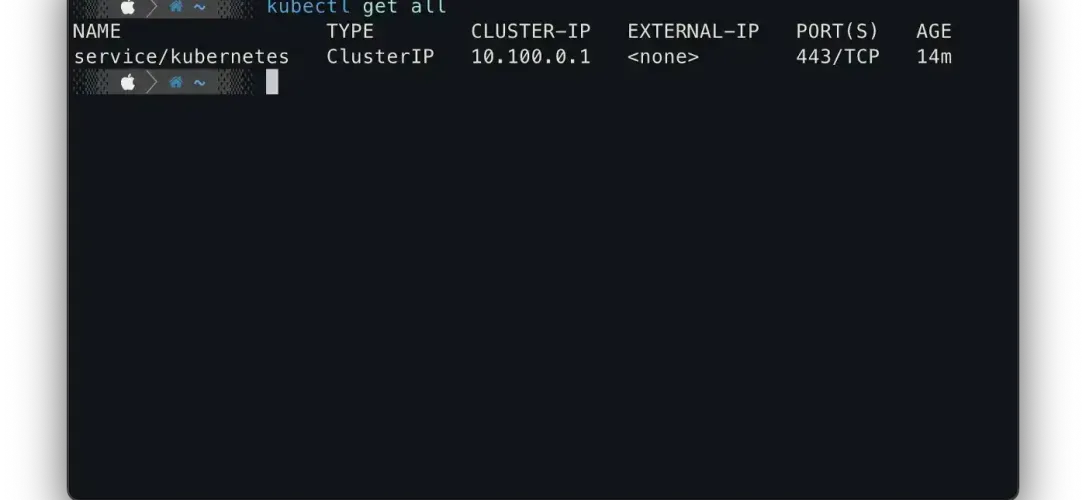Click the tilde in the current prompt

click(x=199, y=84)
